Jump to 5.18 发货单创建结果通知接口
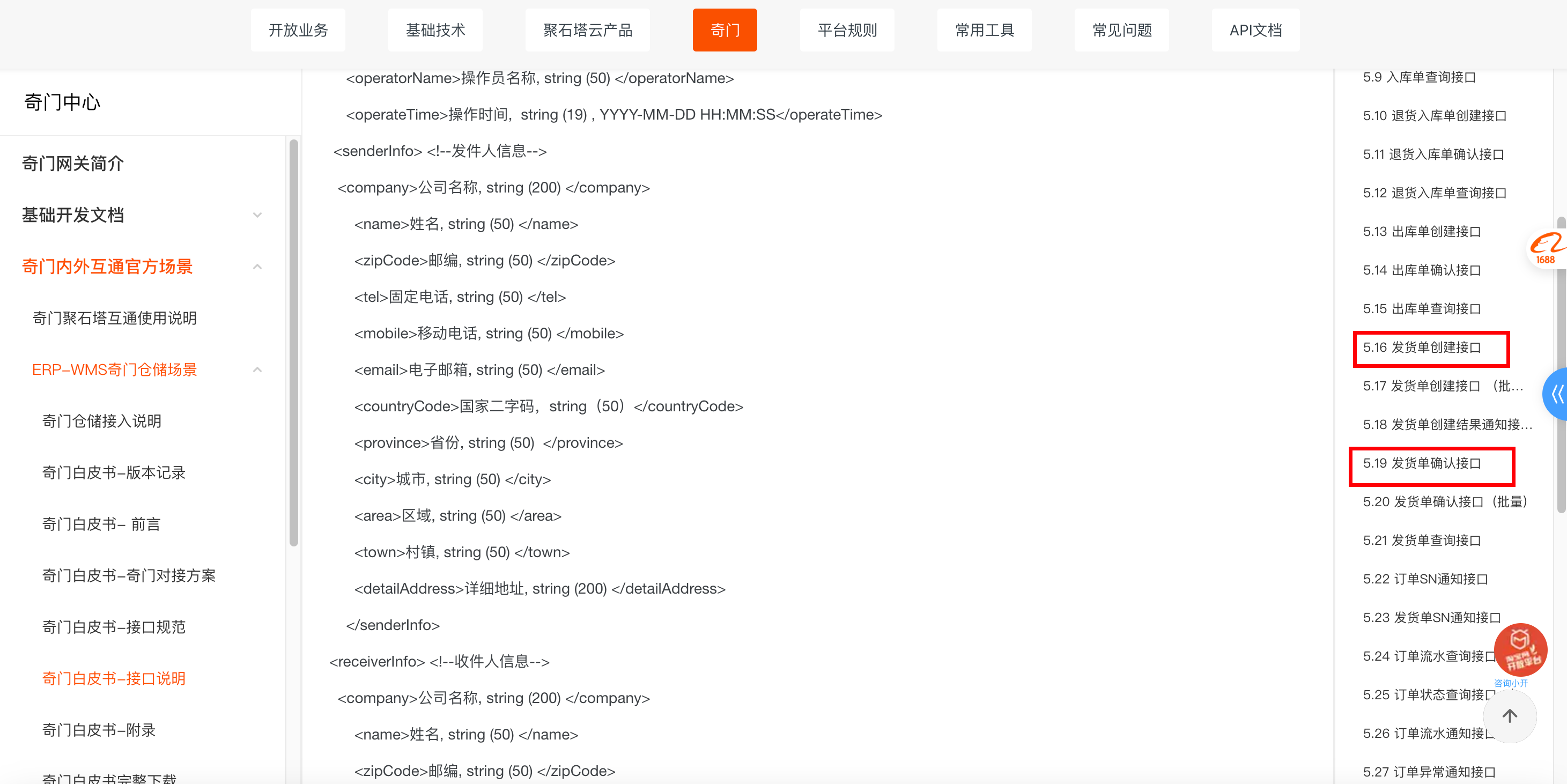The width and height of the screenshot is (1567, 784). coord(1448,425)
